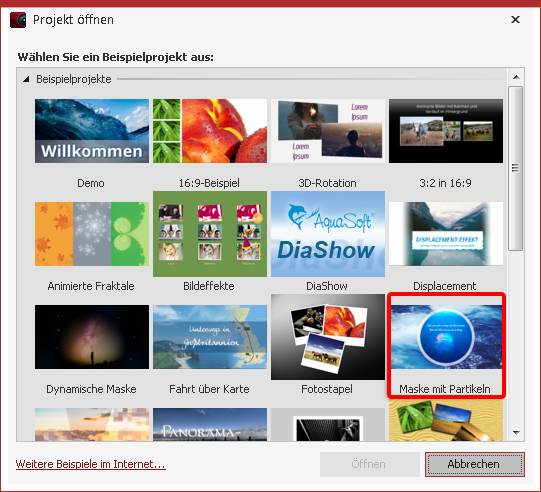Viewport: 541px width, 492px height.
Task: Click the DiaShow label below thumbnail
Action: tap(327, 286)
